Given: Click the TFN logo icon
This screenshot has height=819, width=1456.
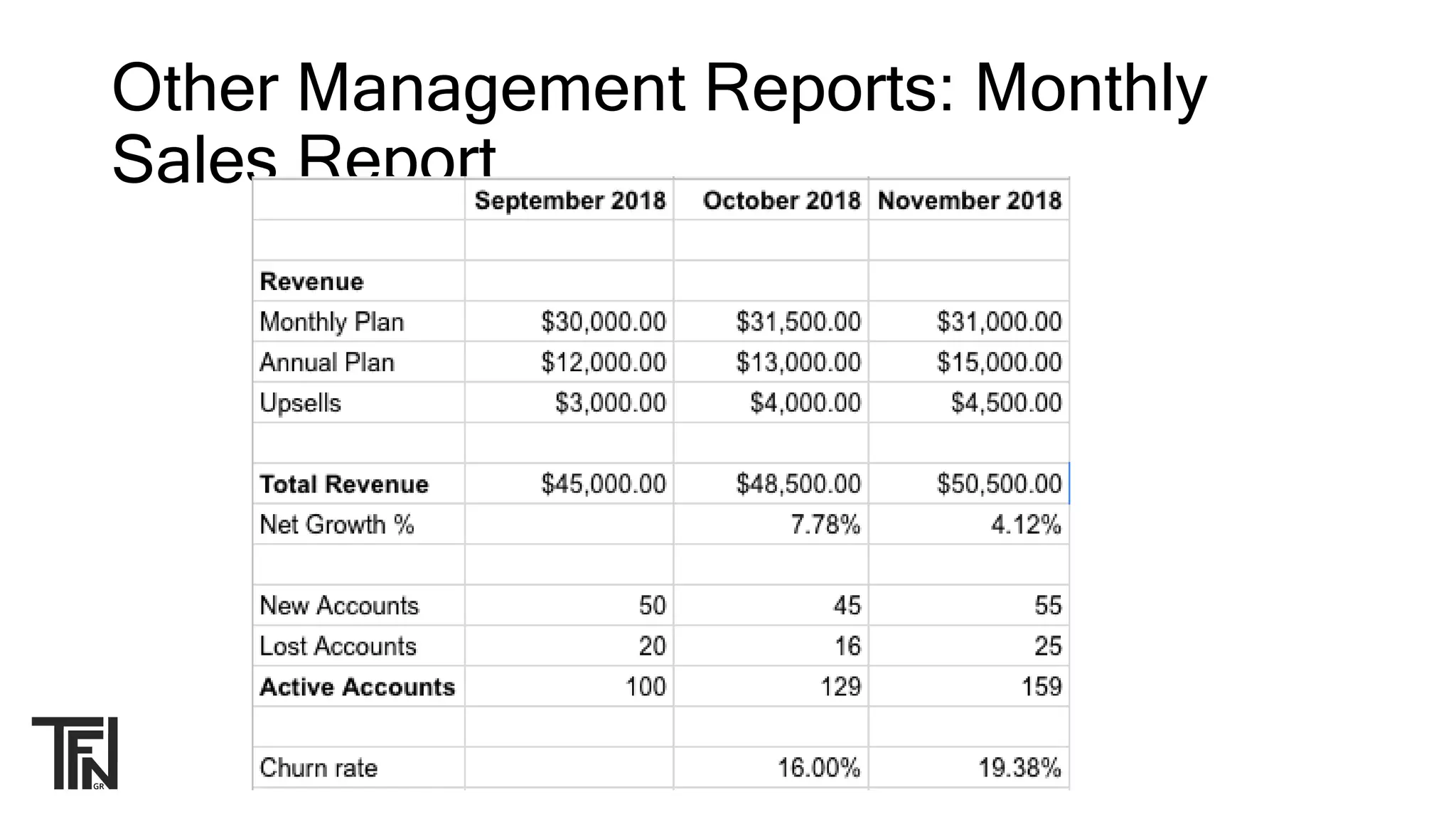Looking at the screenshot, I should coord(75,753).
